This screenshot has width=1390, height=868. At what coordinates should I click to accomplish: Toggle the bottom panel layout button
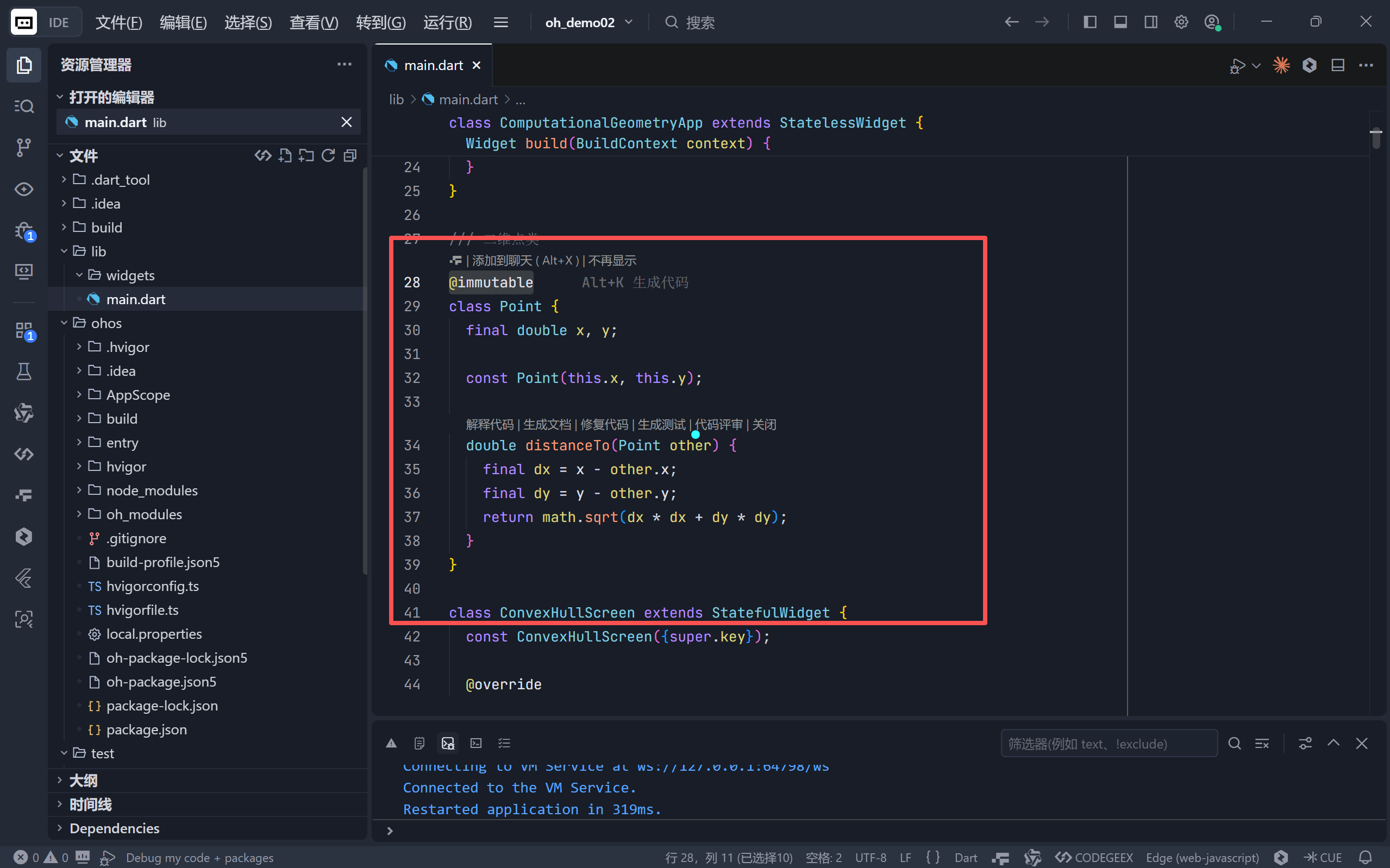1119,22
